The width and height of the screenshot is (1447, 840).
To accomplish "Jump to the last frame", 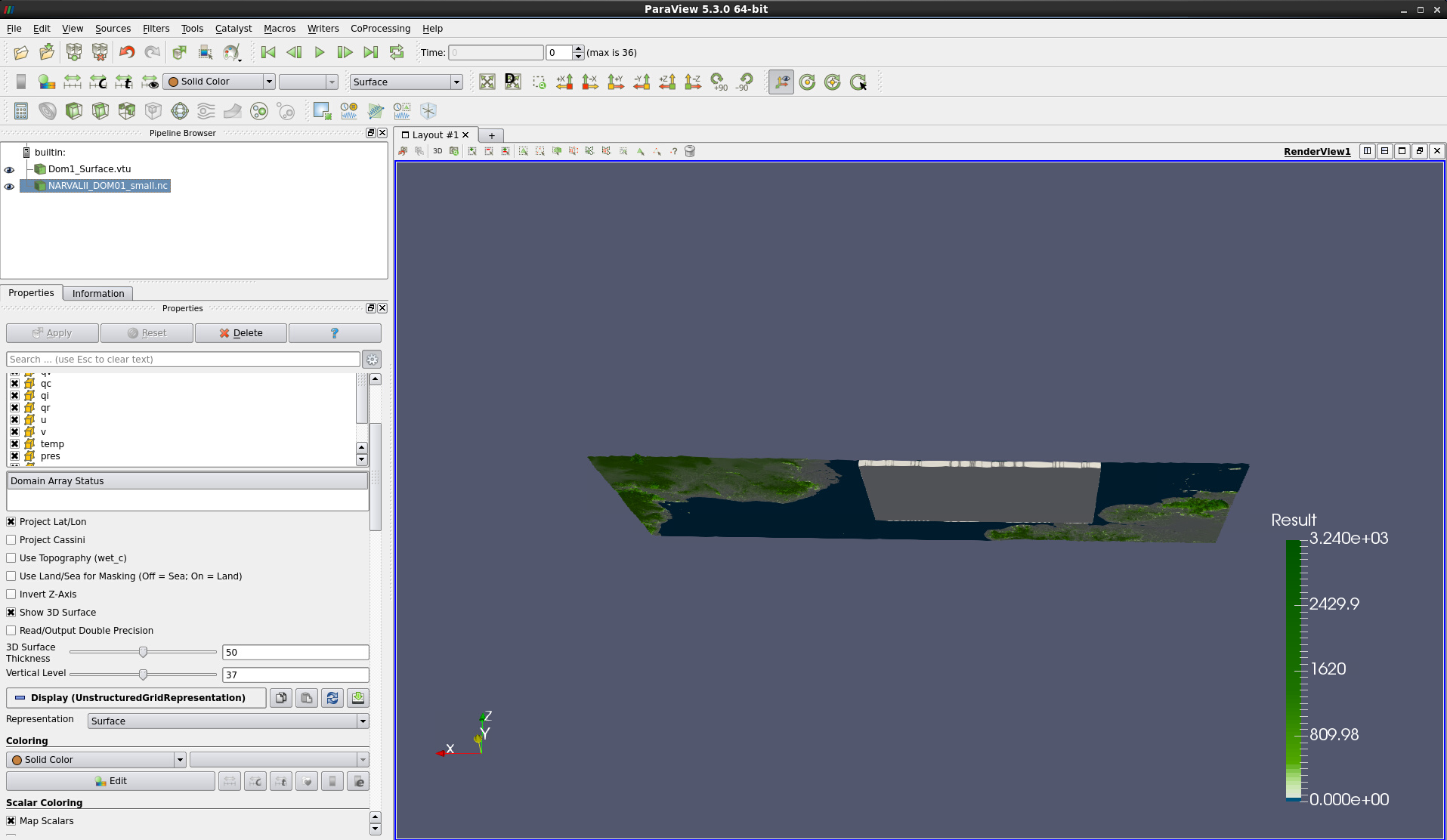I will pyautogui.click(x=370, y=53).
